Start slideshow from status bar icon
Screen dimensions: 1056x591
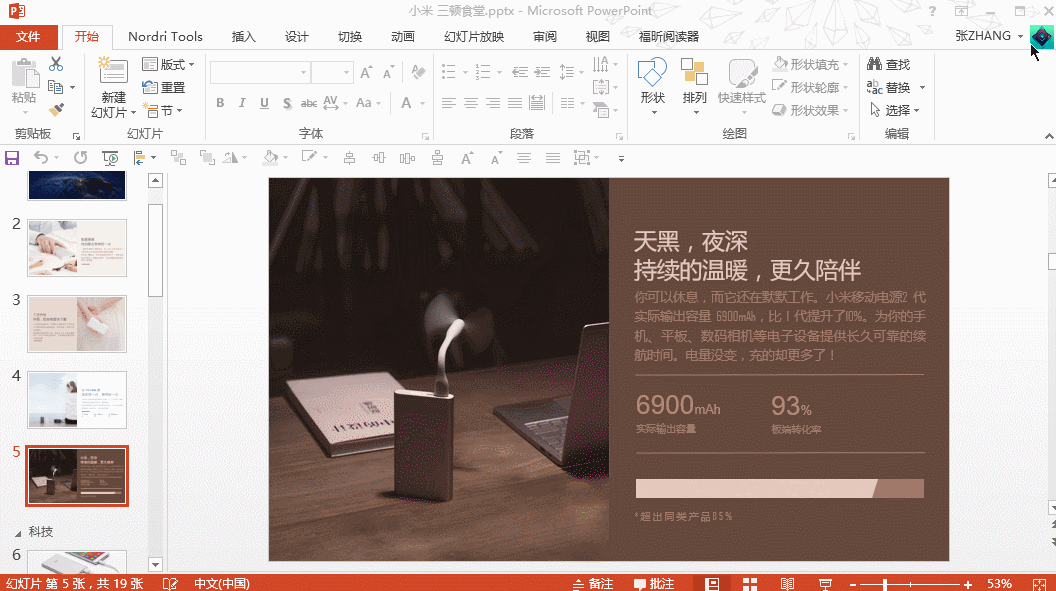click(x=825, y=583)
